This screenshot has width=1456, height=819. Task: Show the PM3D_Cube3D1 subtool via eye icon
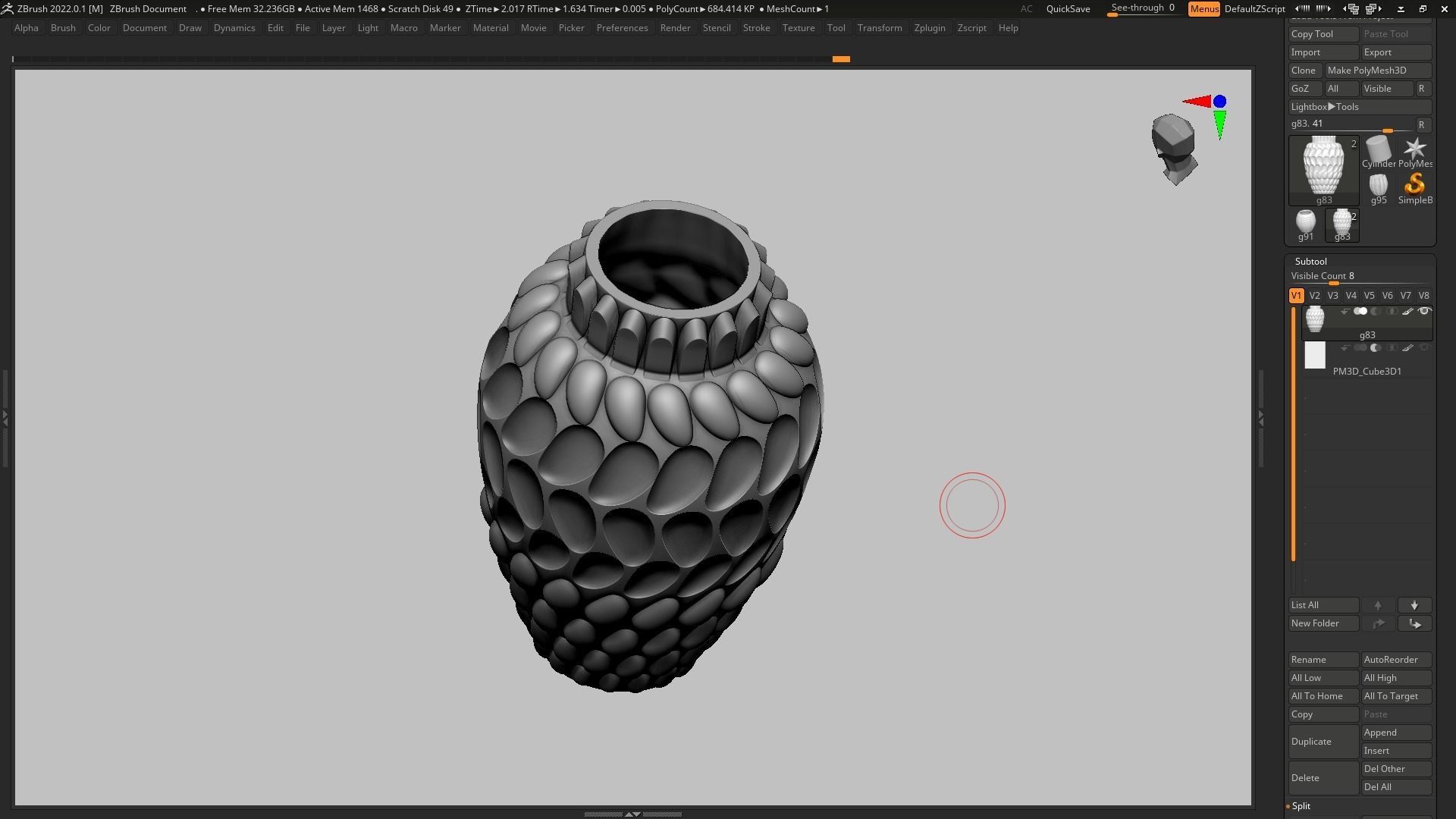1424,348
